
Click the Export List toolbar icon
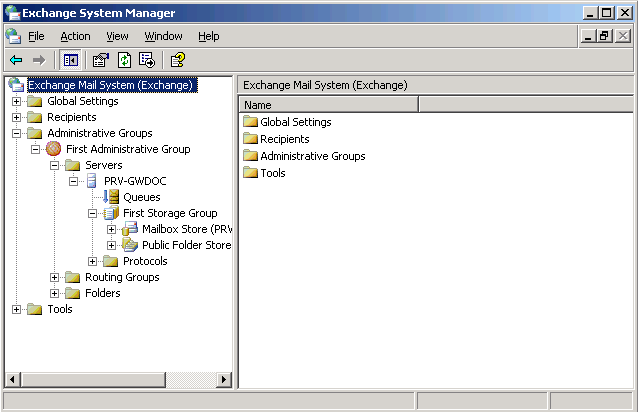[x=147, y=60]
